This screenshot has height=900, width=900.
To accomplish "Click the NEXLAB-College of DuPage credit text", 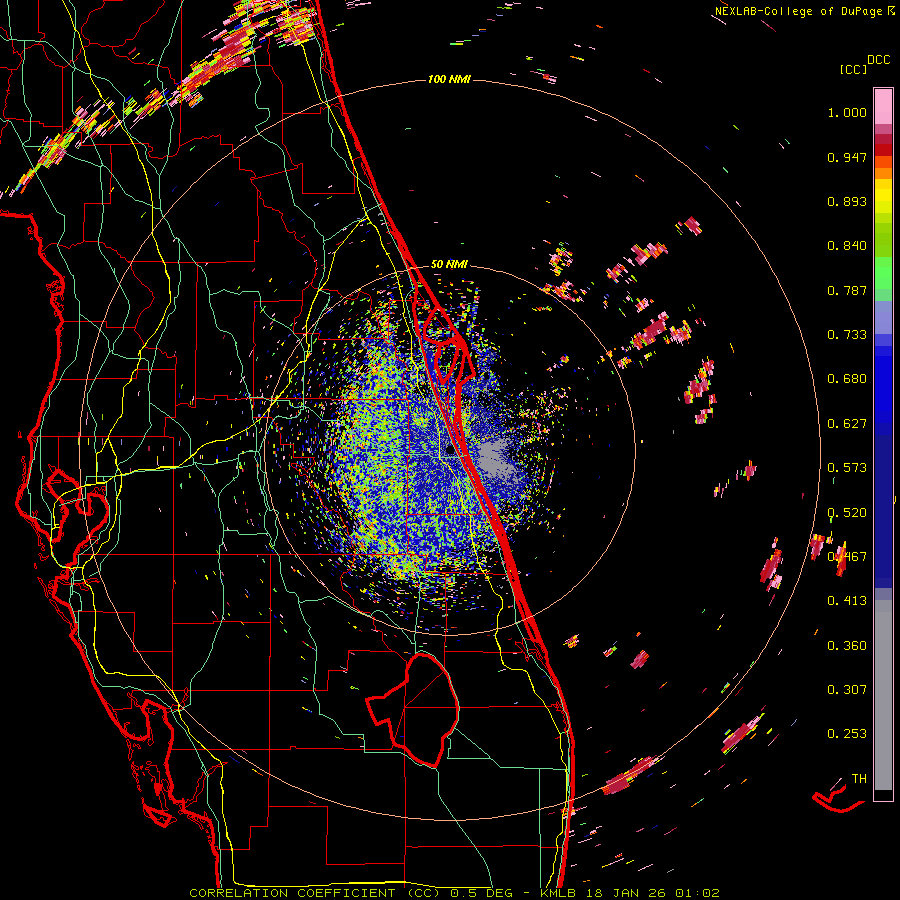I will point(800,11).
